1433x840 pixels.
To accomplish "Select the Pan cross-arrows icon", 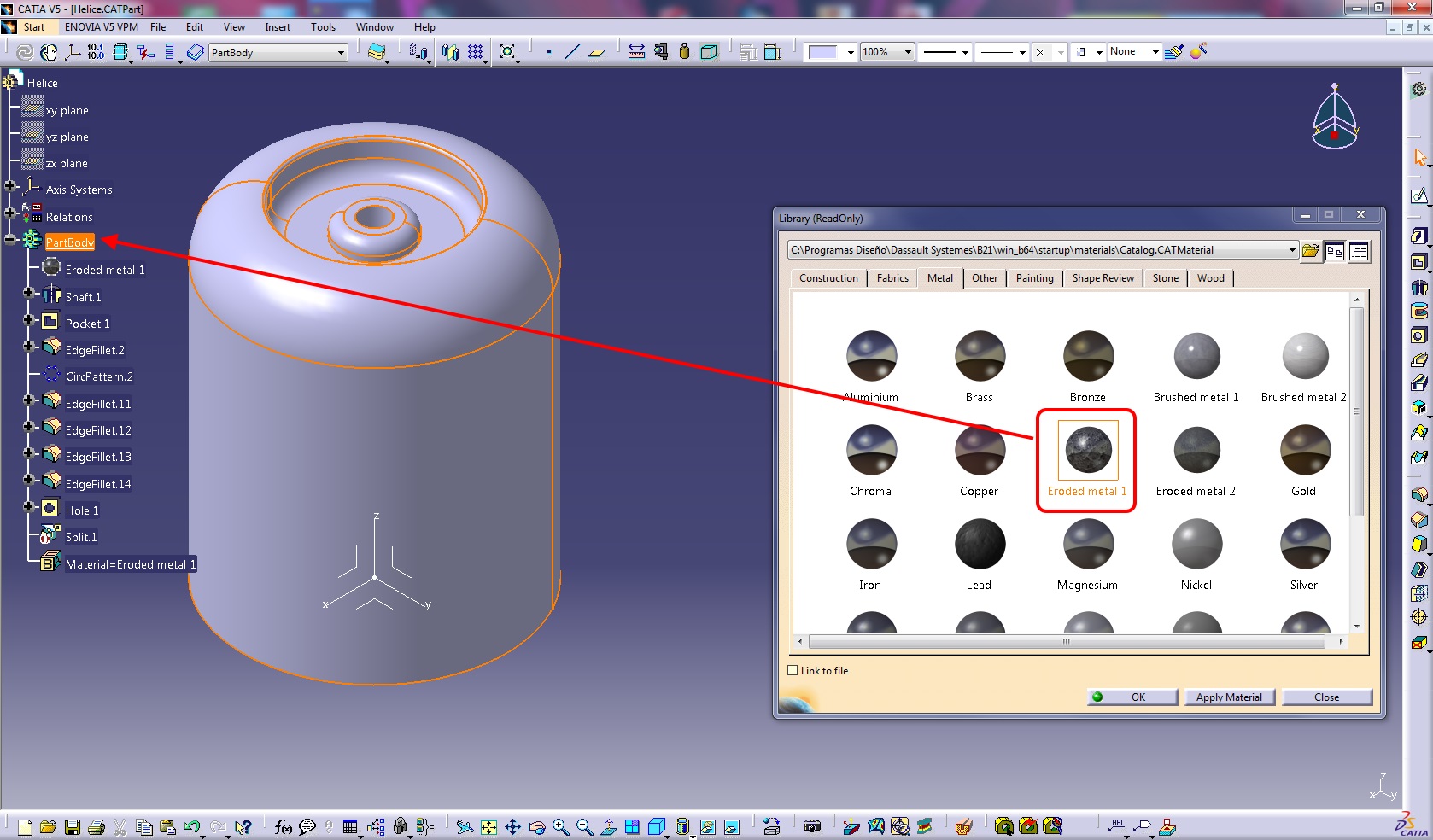I will [x=512, y=826].
